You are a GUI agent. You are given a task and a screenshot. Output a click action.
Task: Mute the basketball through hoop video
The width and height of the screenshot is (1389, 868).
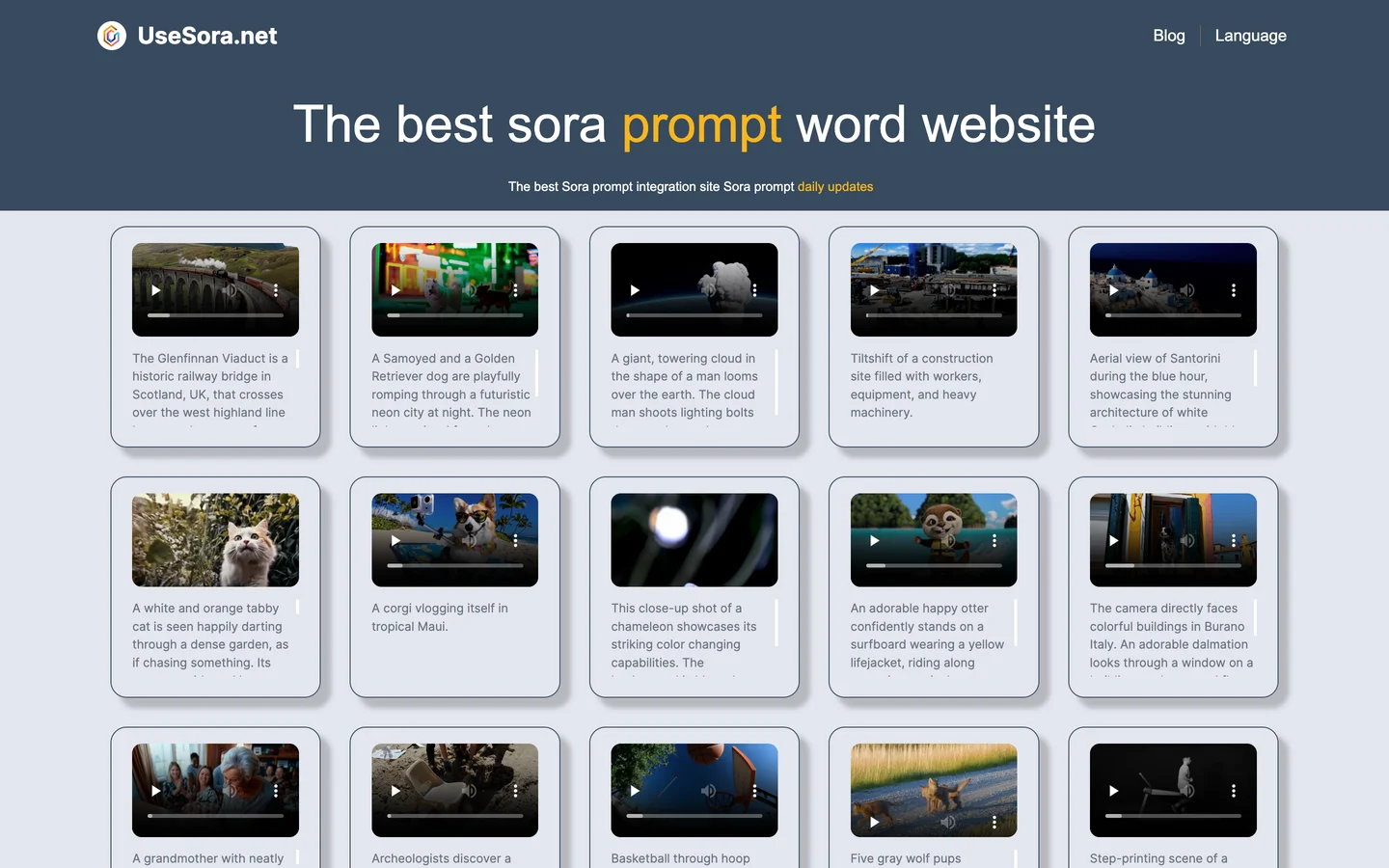pyautogui.click(x=709, y=791)
